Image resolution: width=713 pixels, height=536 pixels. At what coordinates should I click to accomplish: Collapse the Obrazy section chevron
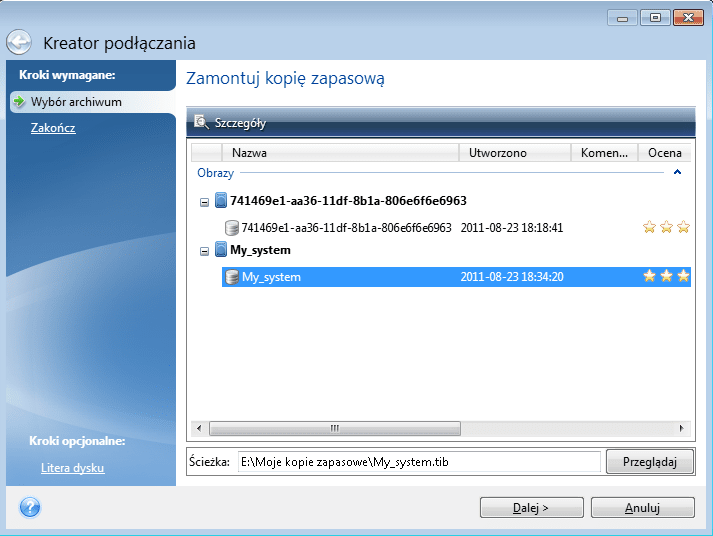[x=678, y=172]
